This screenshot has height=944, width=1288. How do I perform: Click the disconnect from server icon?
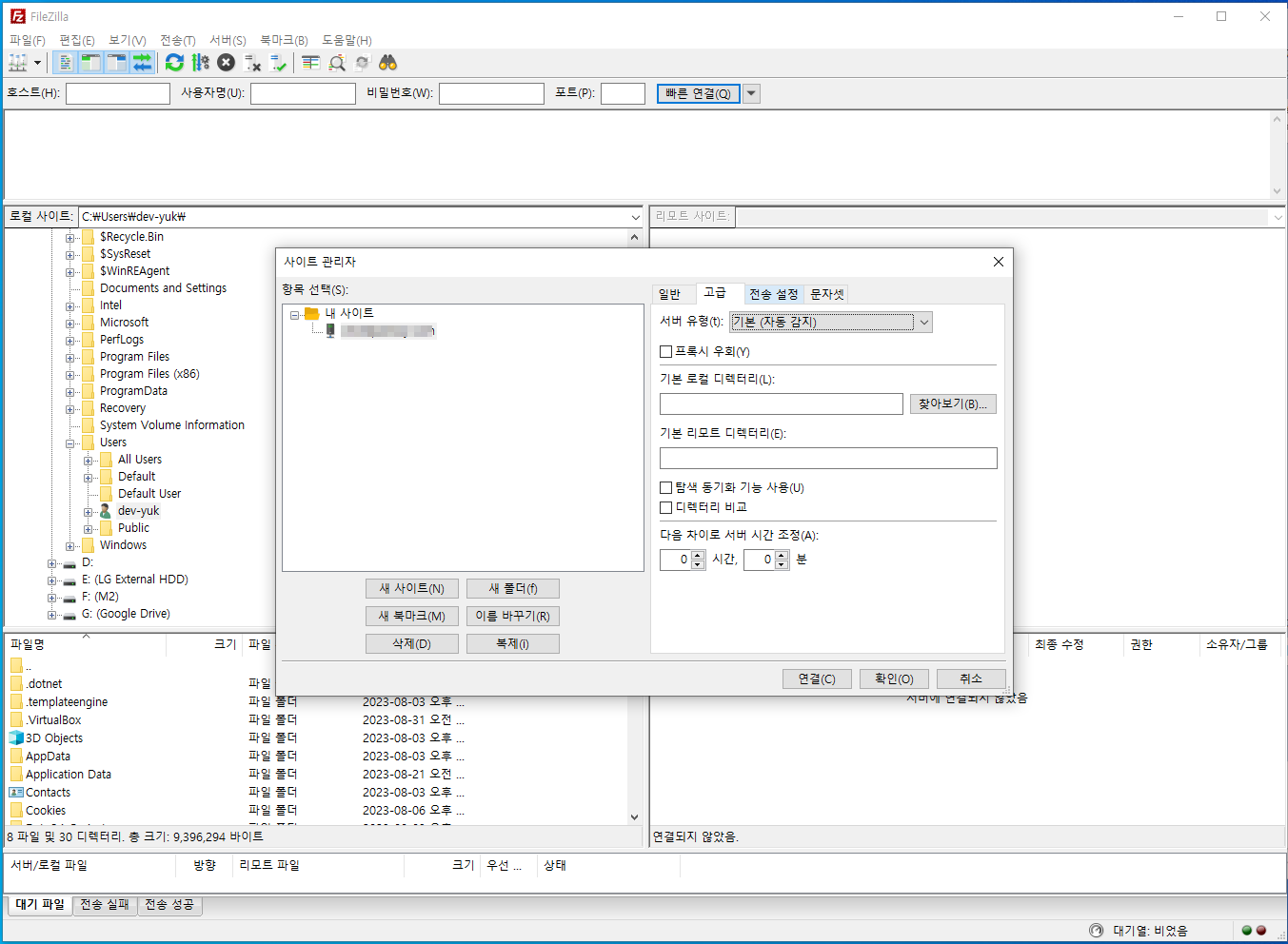tap(252, 63)
